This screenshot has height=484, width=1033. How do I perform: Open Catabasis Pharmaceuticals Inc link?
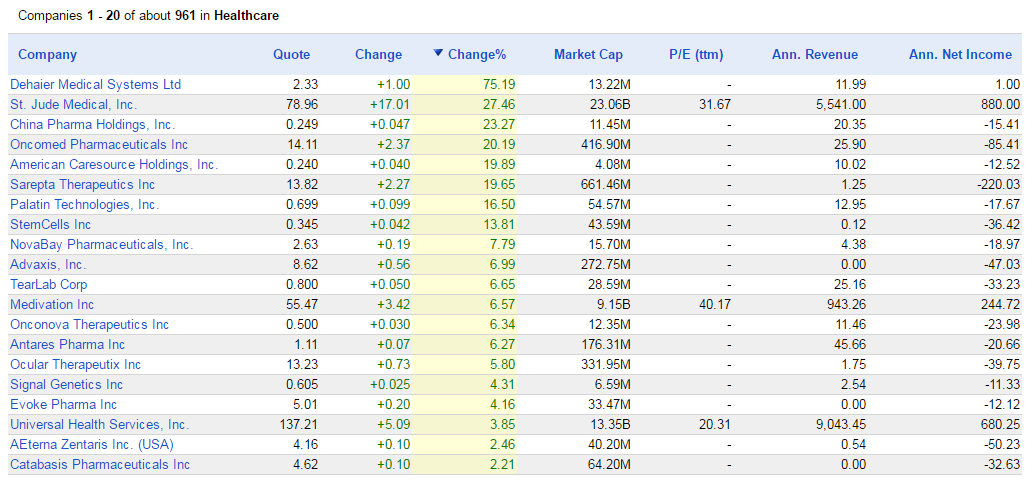point(100,464)
